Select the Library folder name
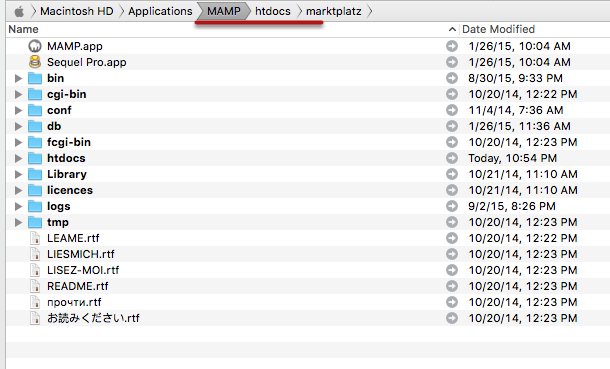Image resolution: width=610 pixels, height=369 pixels. click(67, 175)
